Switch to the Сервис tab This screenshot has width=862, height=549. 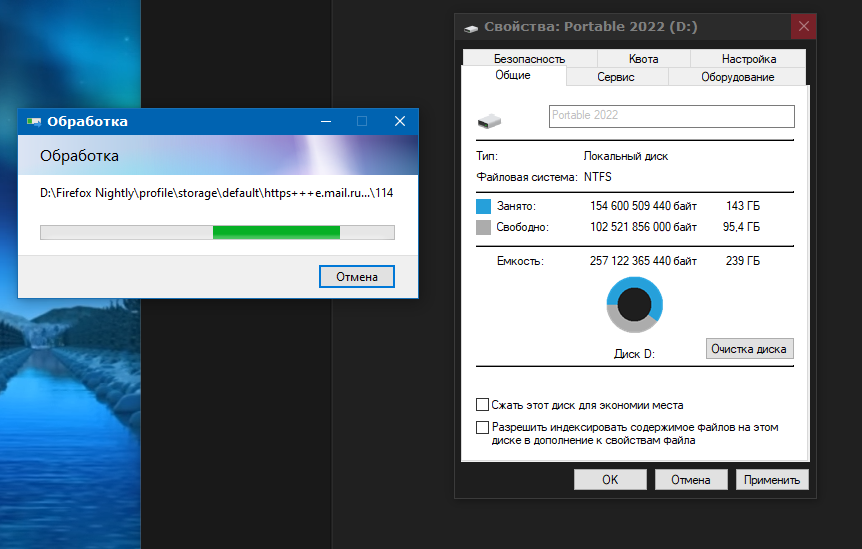(616, 77)
